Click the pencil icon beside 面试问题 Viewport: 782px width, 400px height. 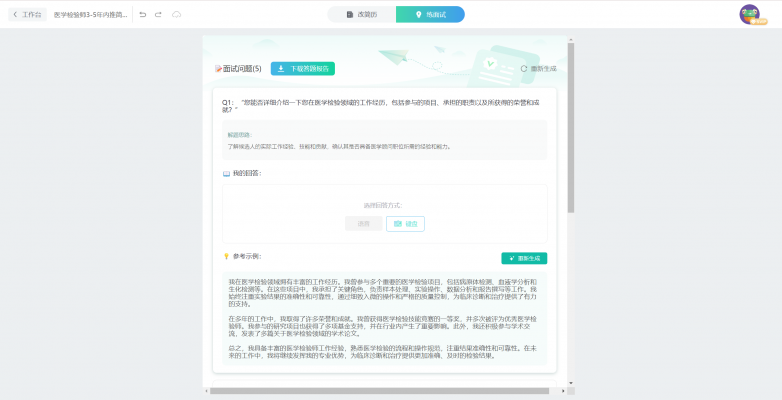(x=218, y=69)
